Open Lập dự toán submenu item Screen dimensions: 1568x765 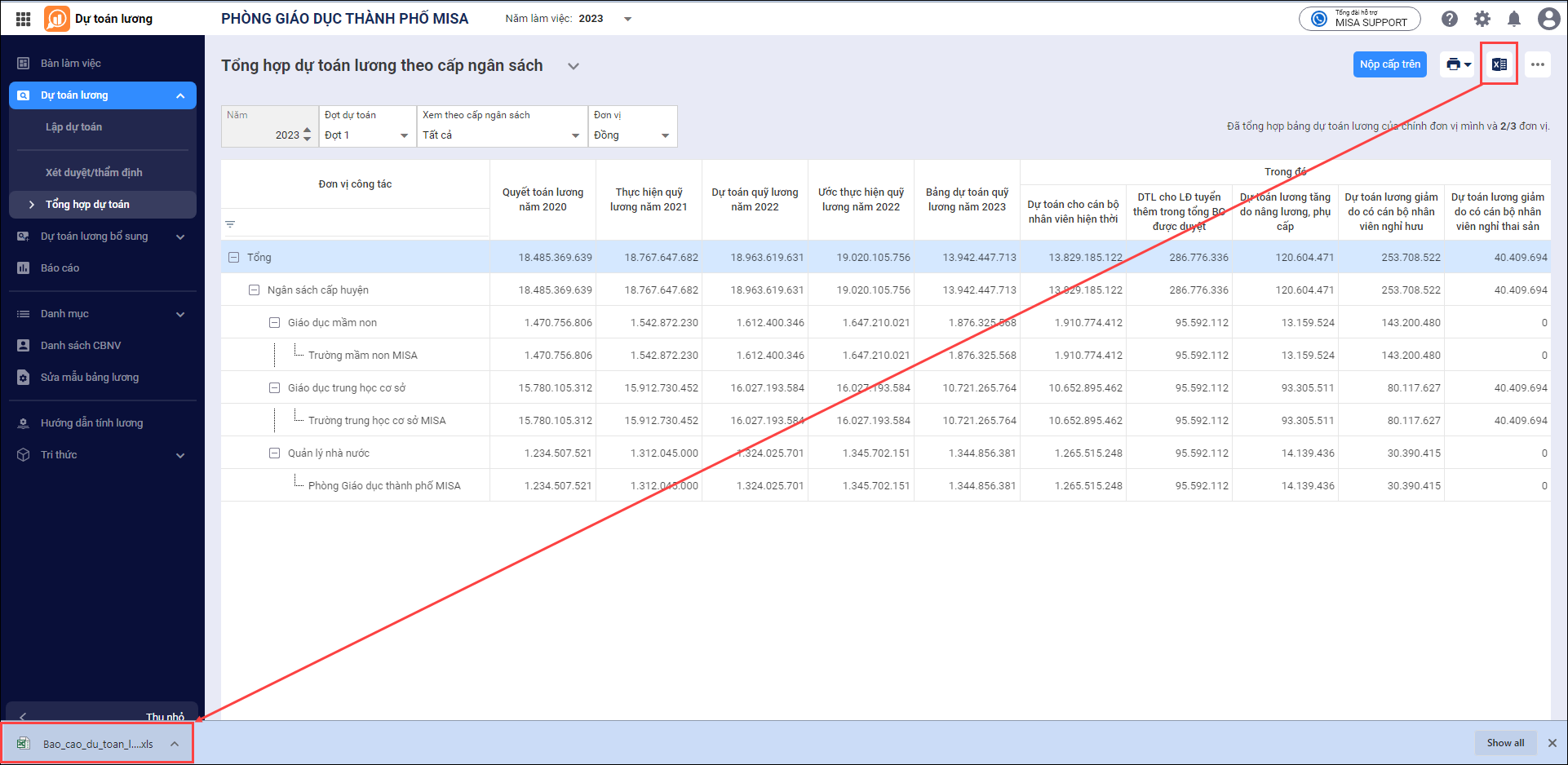[x=103, y=127]
